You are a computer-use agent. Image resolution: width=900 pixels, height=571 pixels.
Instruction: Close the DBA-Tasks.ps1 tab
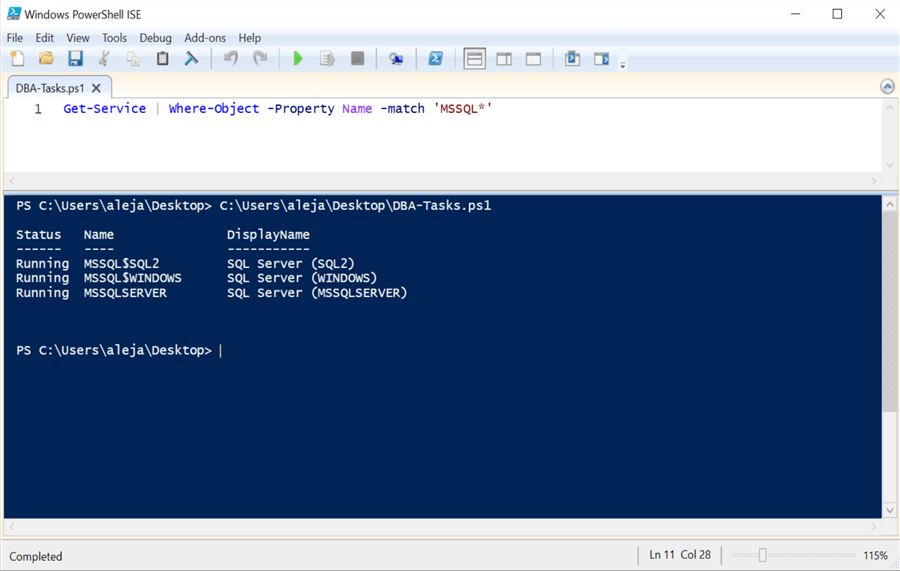96,88
